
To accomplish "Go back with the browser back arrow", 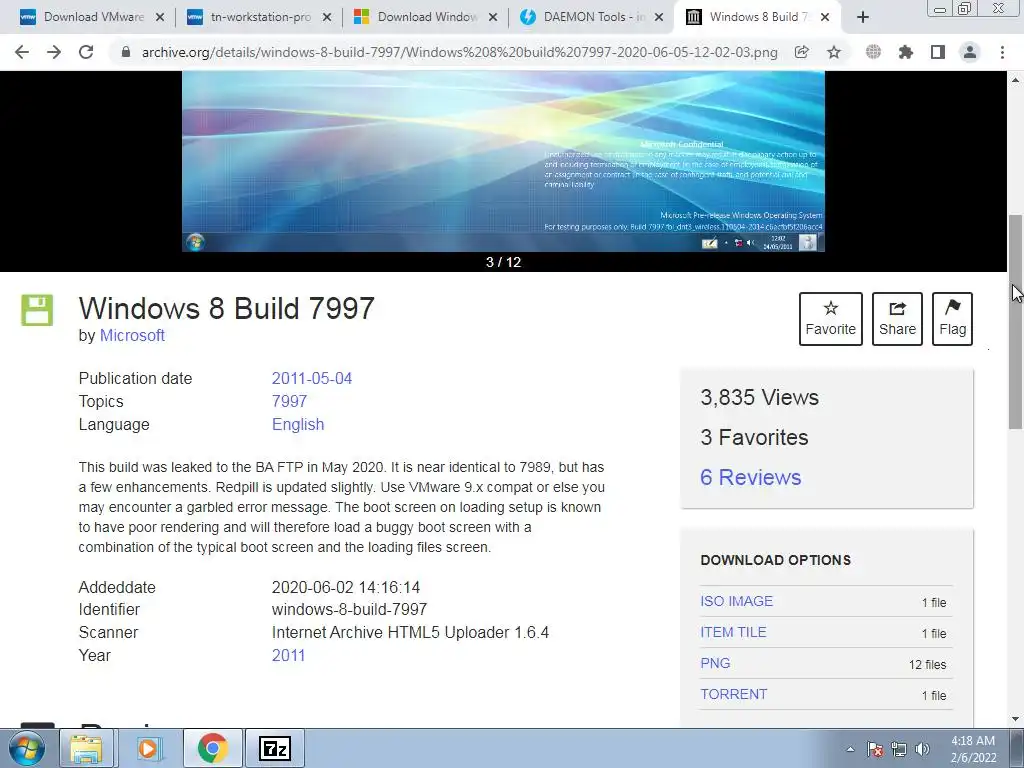I will [22, 52].
